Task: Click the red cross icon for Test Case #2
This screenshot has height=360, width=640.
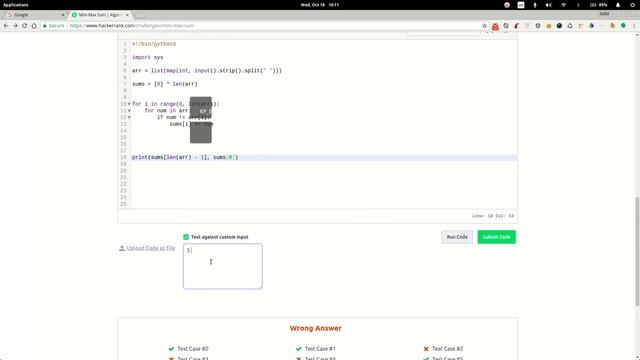Action: pos(426,349)
